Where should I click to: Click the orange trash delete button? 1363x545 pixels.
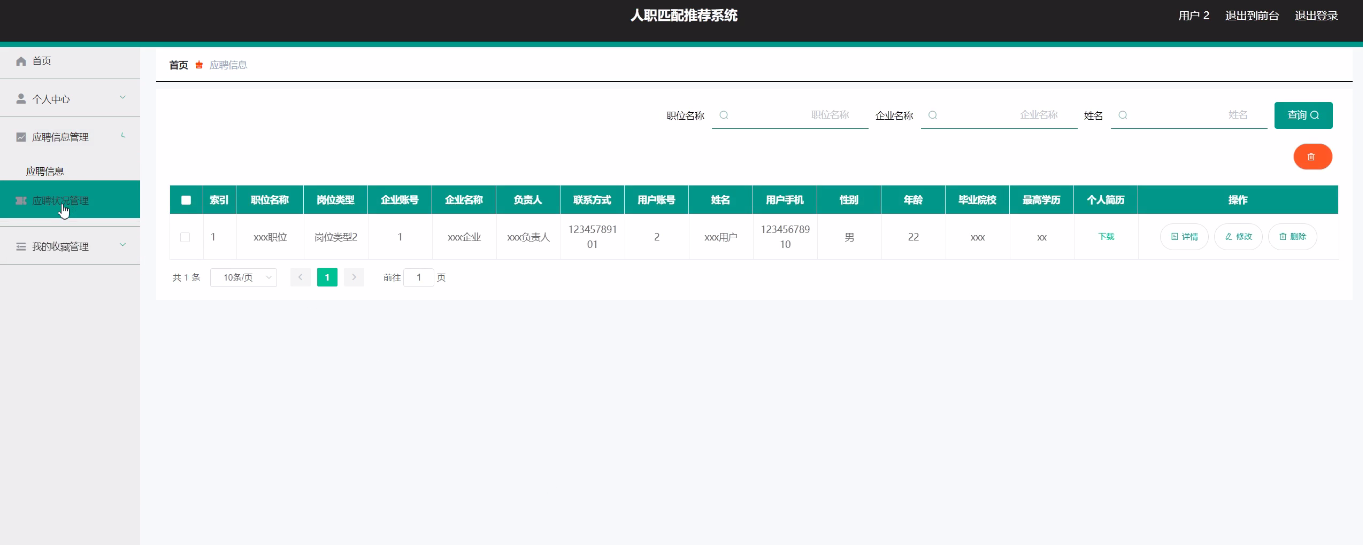1312,157
